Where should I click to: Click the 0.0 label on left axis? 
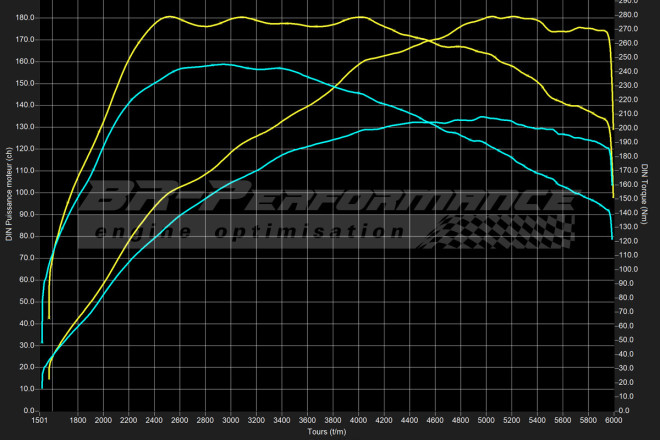pos(30,410)
